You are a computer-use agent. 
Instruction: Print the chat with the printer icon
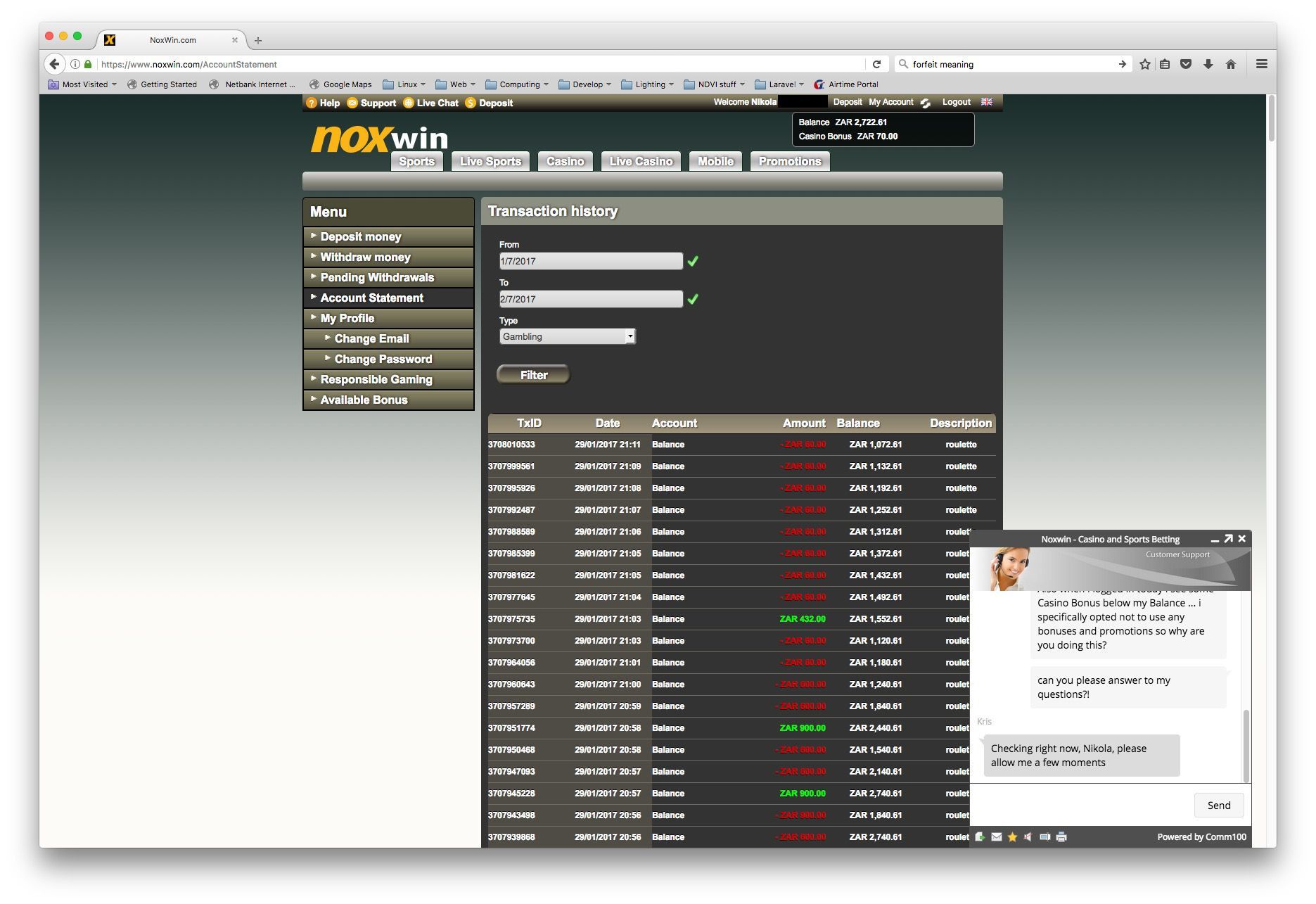[x=1061, y=836]
